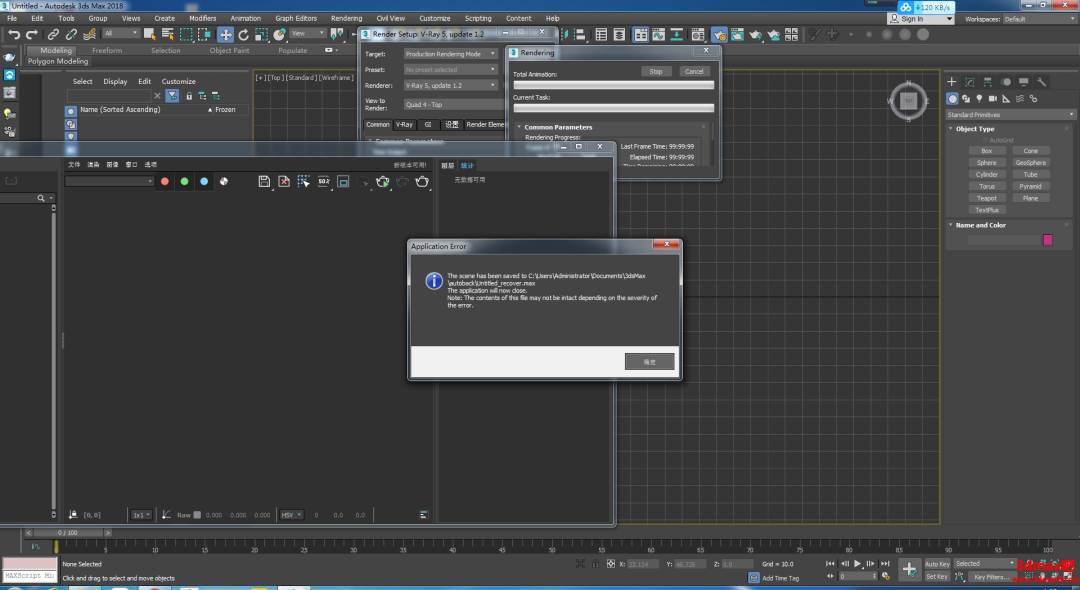The height and width of the screenshot is (590, 1080).
Task: Open the Rendering menu
Action: click(346, 19)
